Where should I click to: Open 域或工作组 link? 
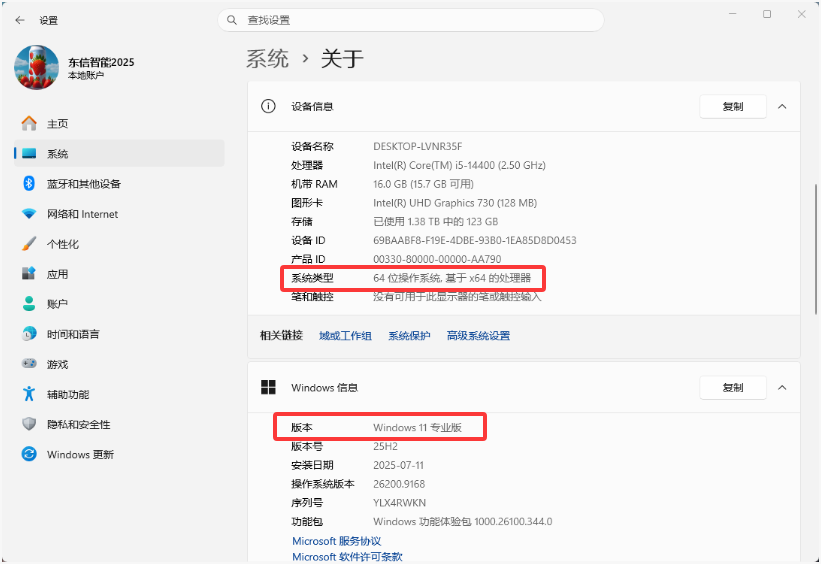point(346,336)
